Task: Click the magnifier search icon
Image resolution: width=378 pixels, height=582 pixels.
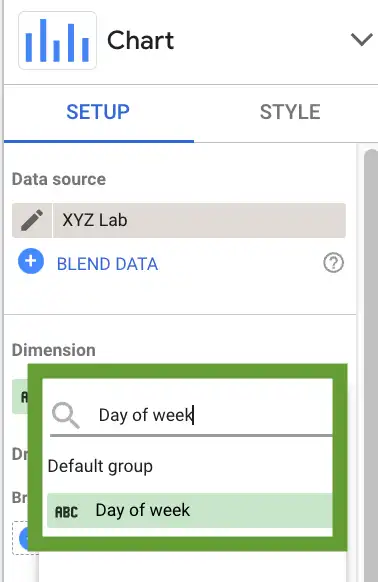Action: click(66, 416)
